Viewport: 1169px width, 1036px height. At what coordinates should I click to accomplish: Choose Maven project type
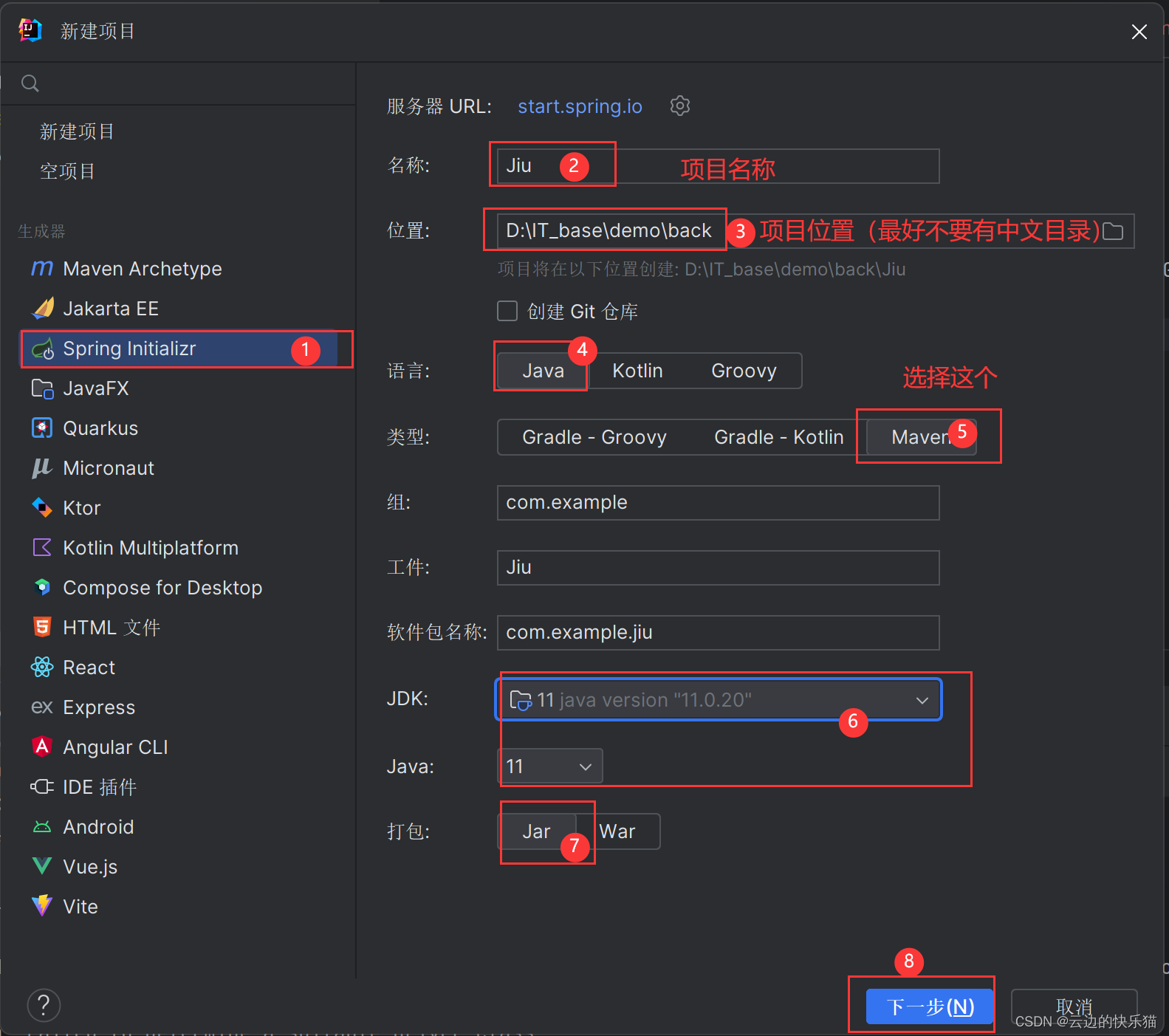922,437
